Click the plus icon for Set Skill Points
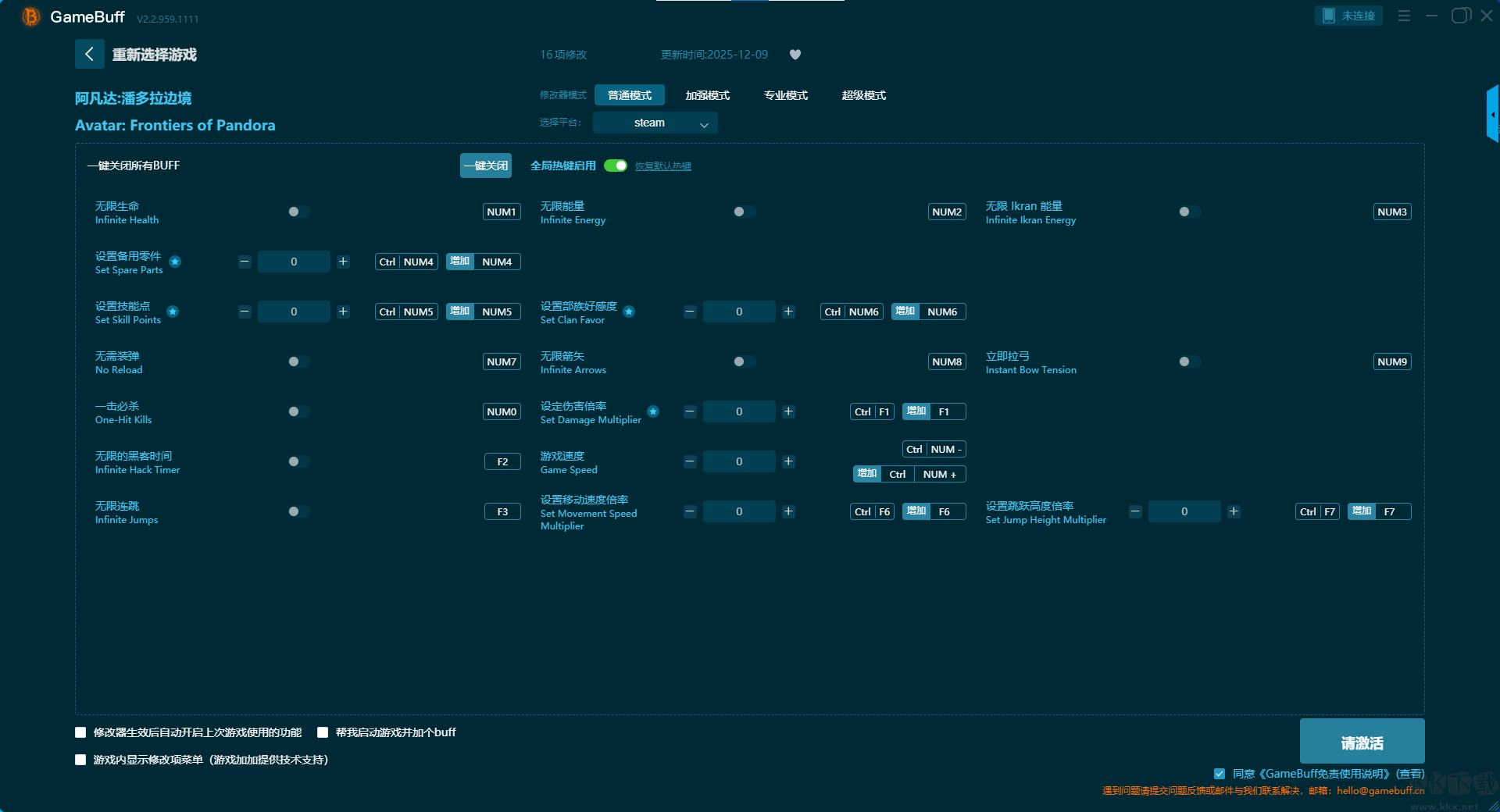 point(343,312)
